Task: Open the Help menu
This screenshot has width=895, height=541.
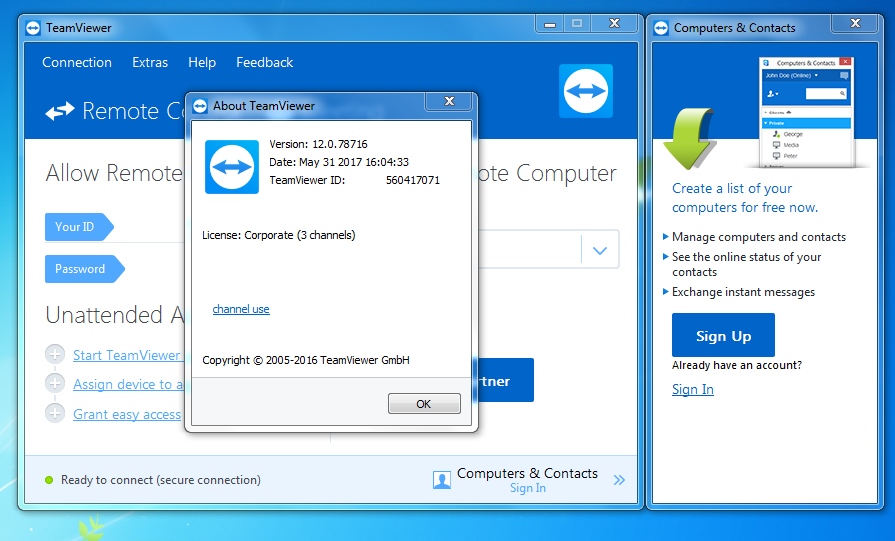Action: click(x=202, y=62)
